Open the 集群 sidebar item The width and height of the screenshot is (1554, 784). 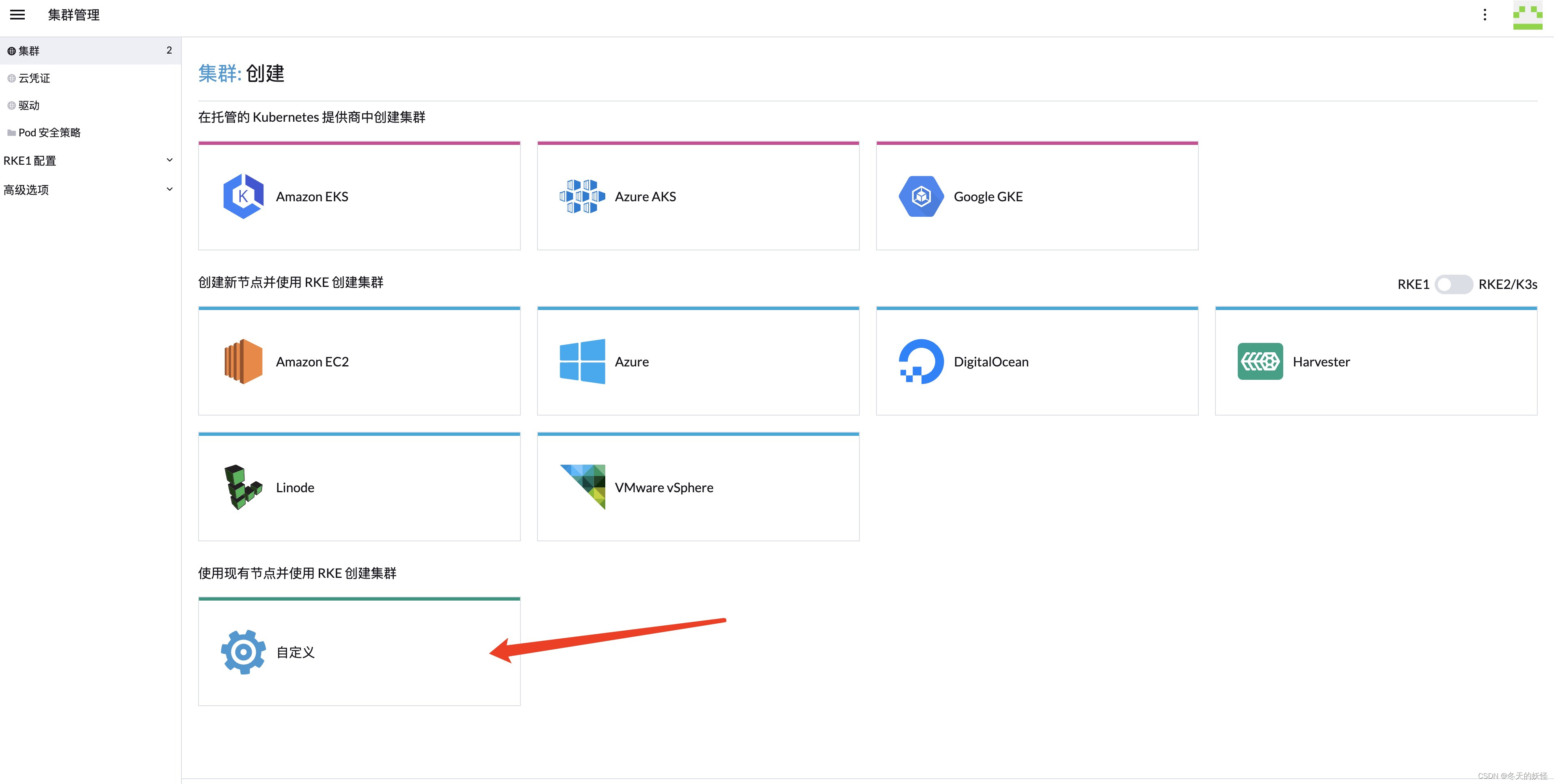[91, 51]
